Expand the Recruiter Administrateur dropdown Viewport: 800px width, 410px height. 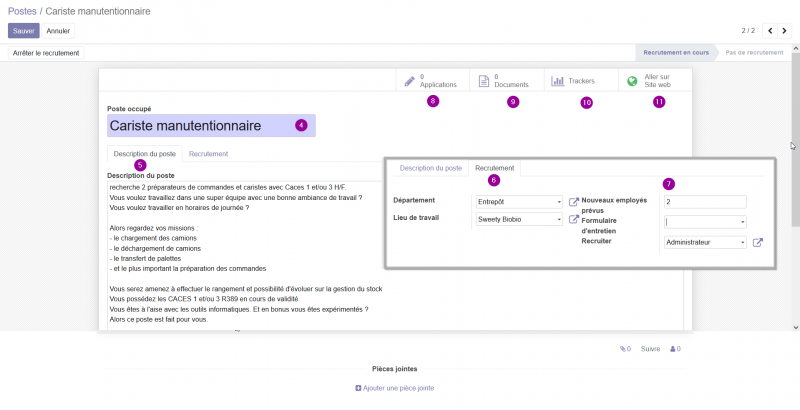click(705, 243)
